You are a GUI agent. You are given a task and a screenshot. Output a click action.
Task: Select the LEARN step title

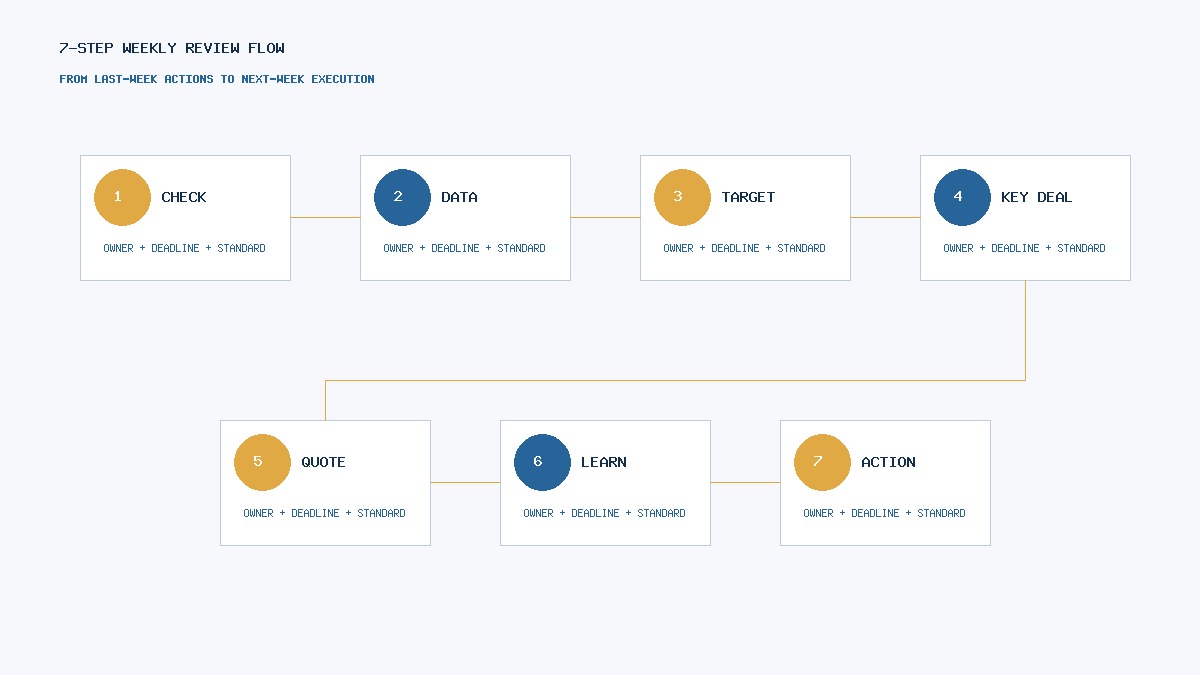(x=604, y=462)
